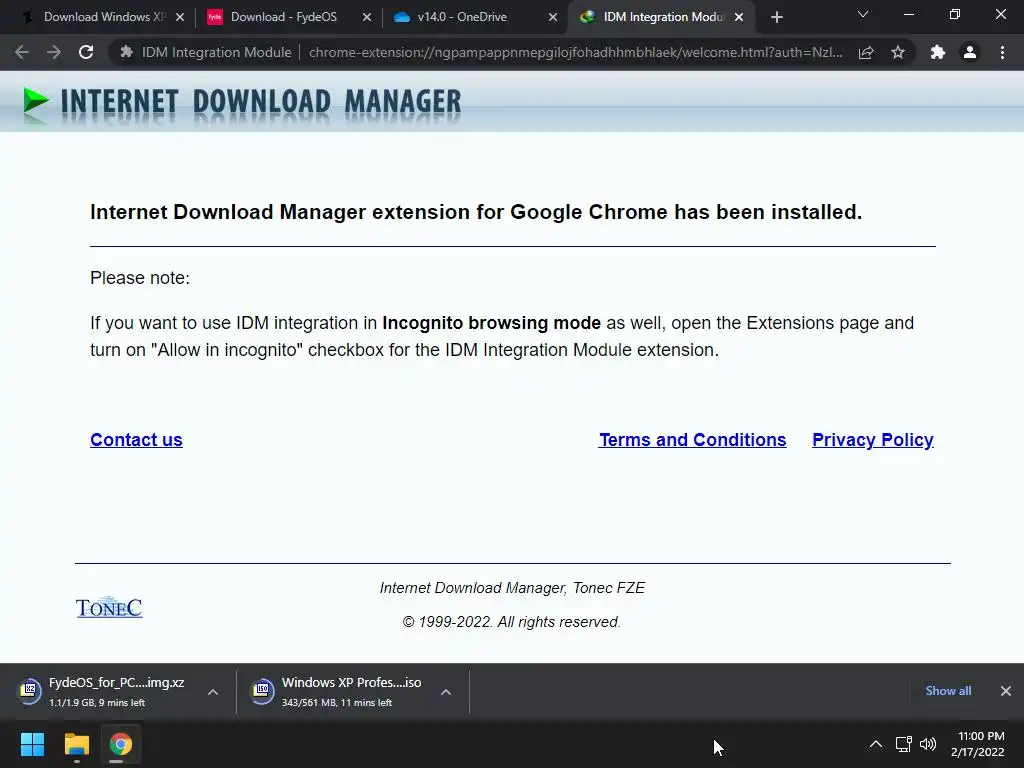Click the heading about extension being installed

click(476, 212)
